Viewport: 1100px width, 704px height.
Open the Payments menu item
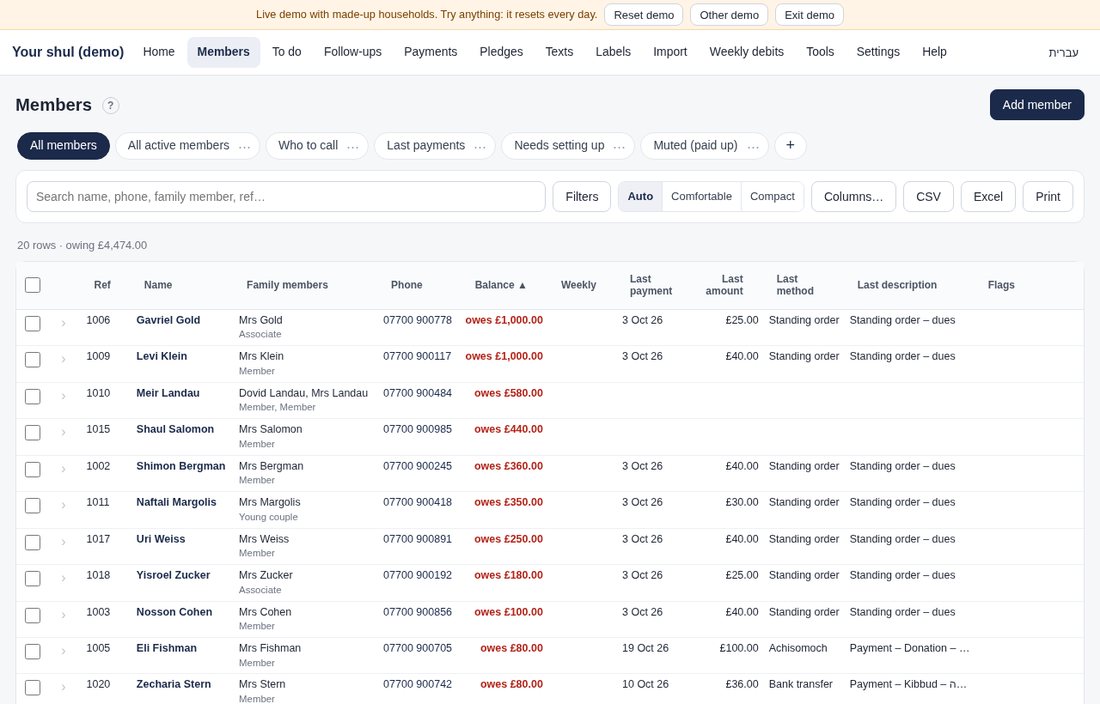coord(430,52)
